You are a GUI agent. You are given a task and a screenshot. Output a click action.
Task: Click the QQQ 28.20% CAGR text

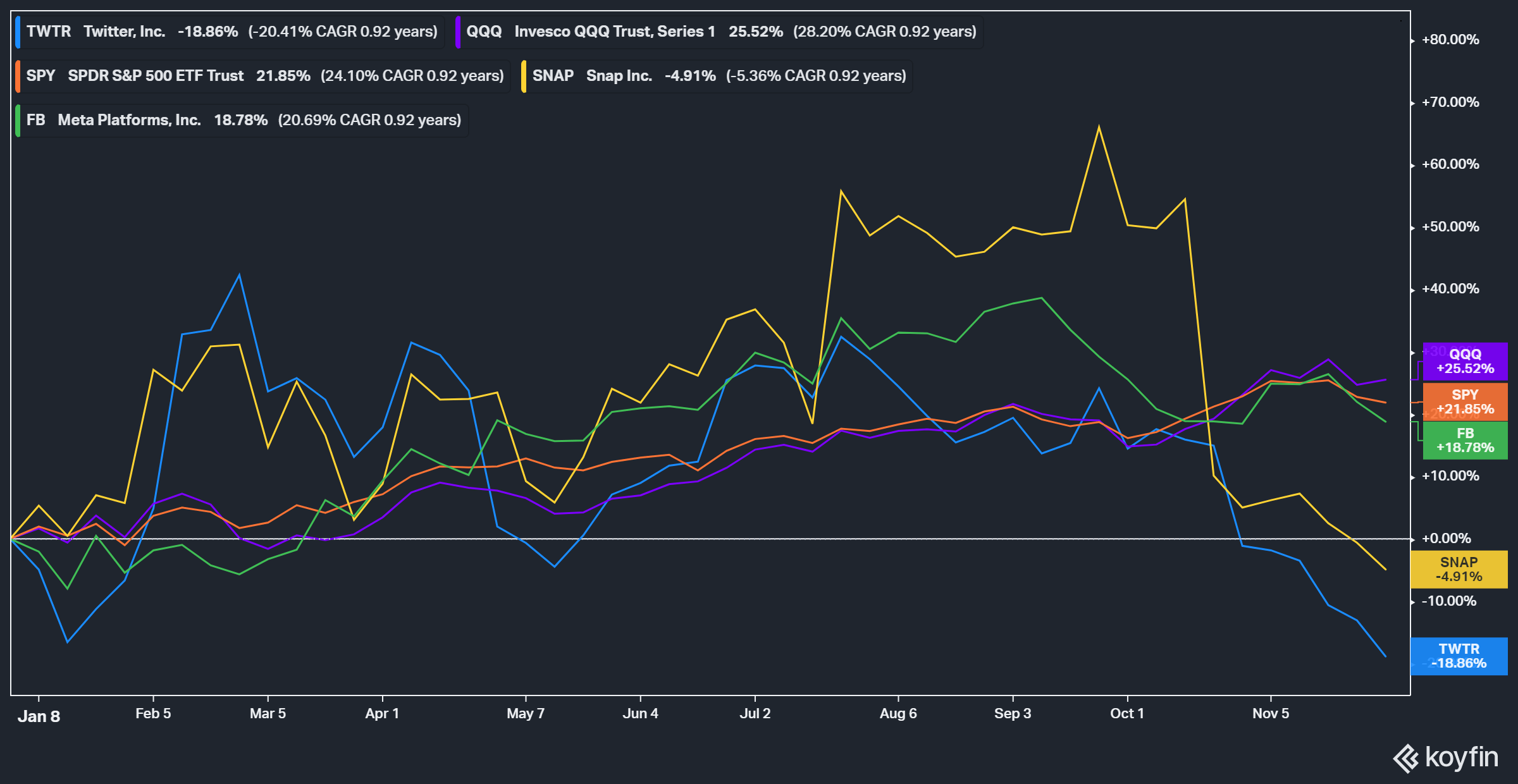coord(885,32)
